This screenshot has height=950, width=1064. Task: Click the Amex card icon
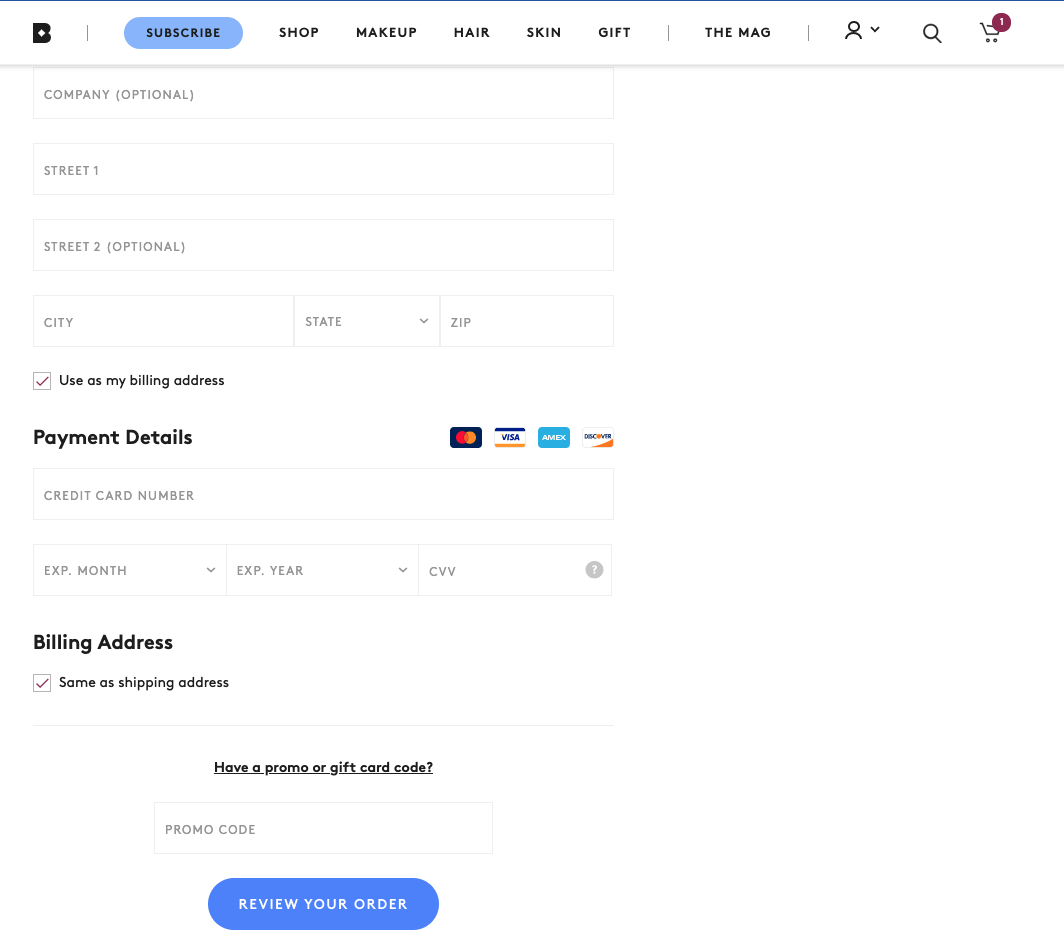tap(554, 438)
